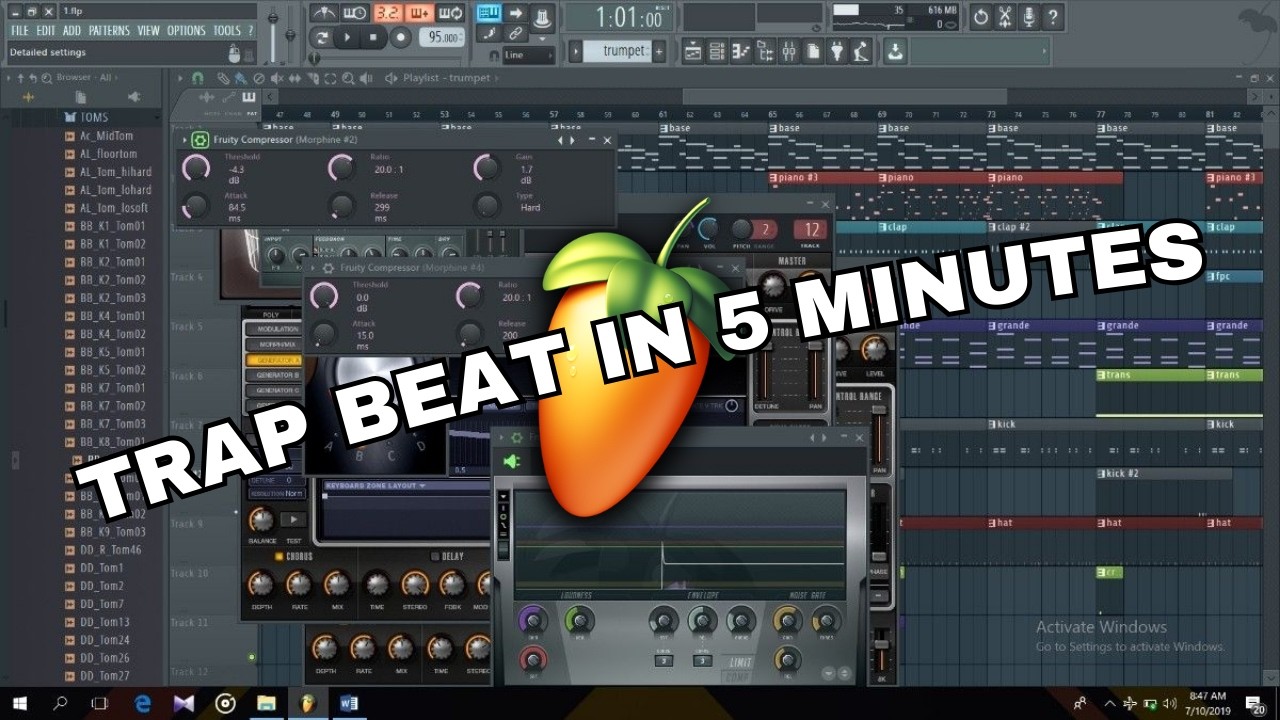This screenshot has width=1280, height=720.
Task: Open the playlist options menu arrow
Action: coord(181,78)
